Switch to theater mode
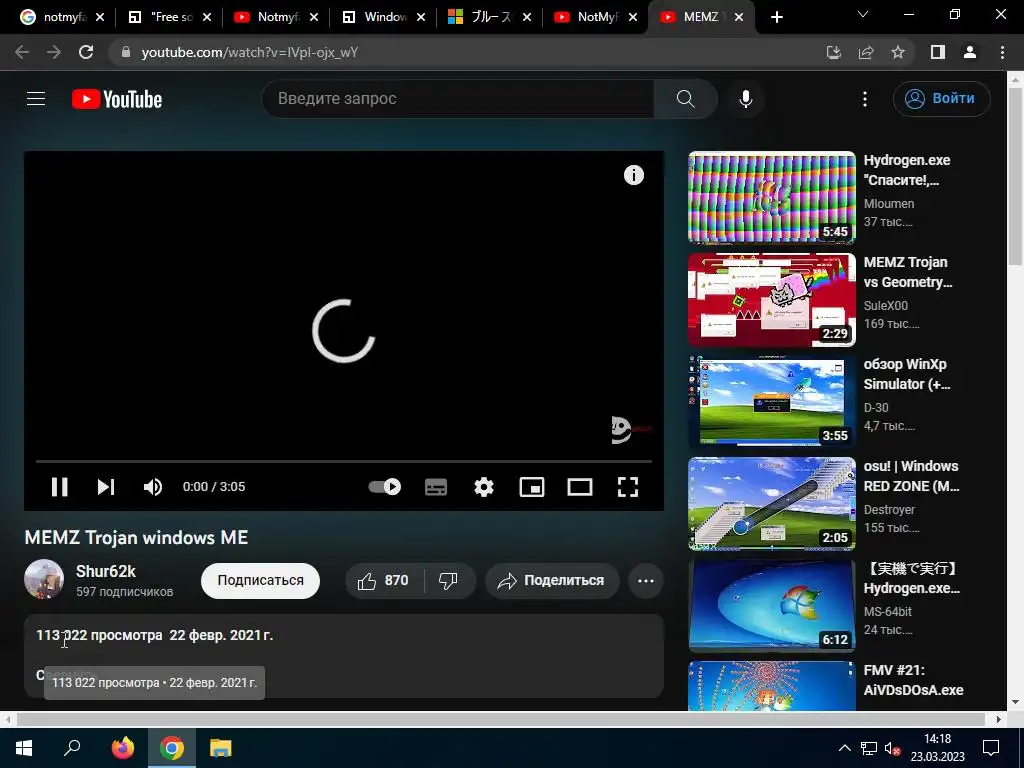 580,487
